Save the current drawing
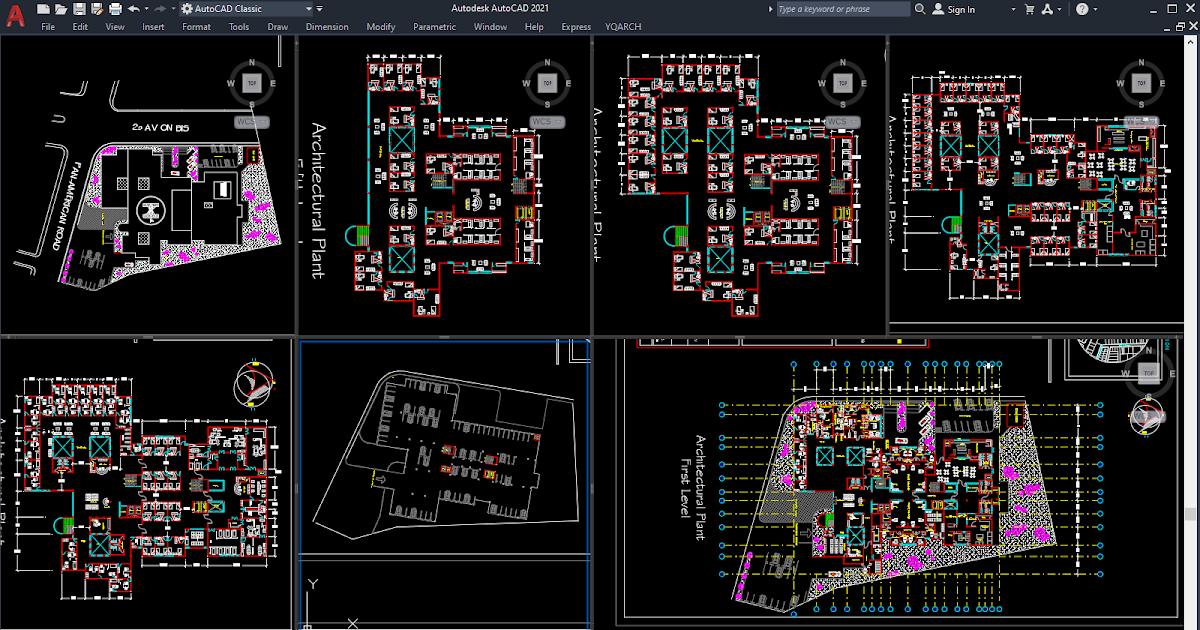Viewport: 1200px width, 630px height. pyautogui.click(x=80, y=8)
